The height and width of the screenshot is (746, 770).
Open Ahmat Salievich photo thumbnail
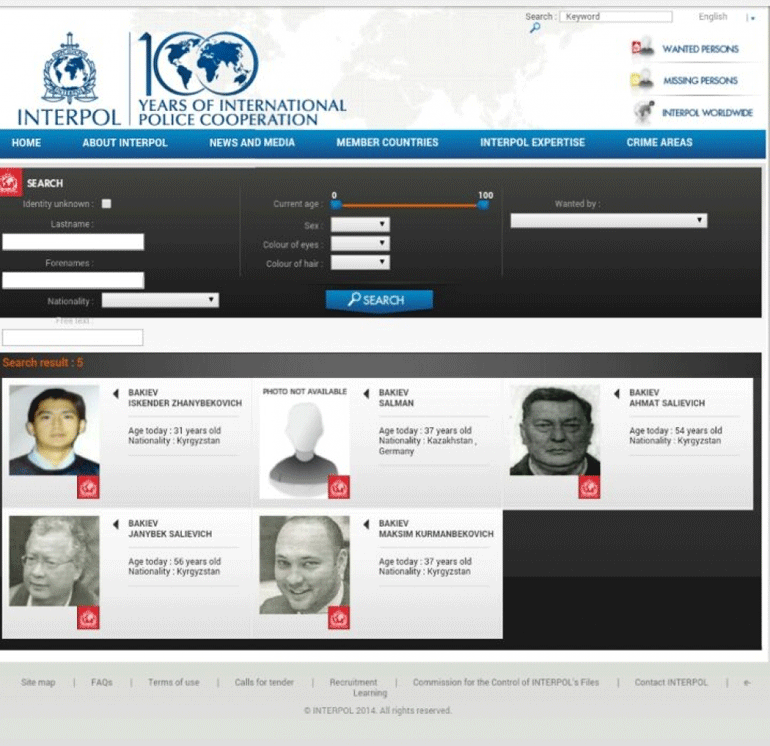[555, 430]
